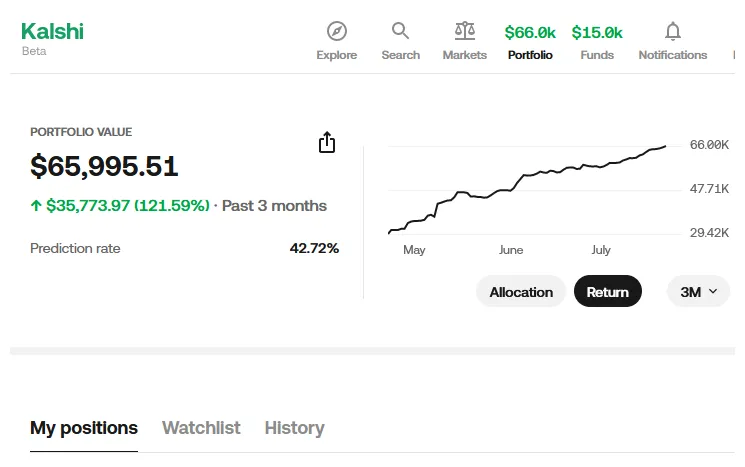Open Markets with the scales icon
This screenshot has height=467, width=745.
pos(464,31)
